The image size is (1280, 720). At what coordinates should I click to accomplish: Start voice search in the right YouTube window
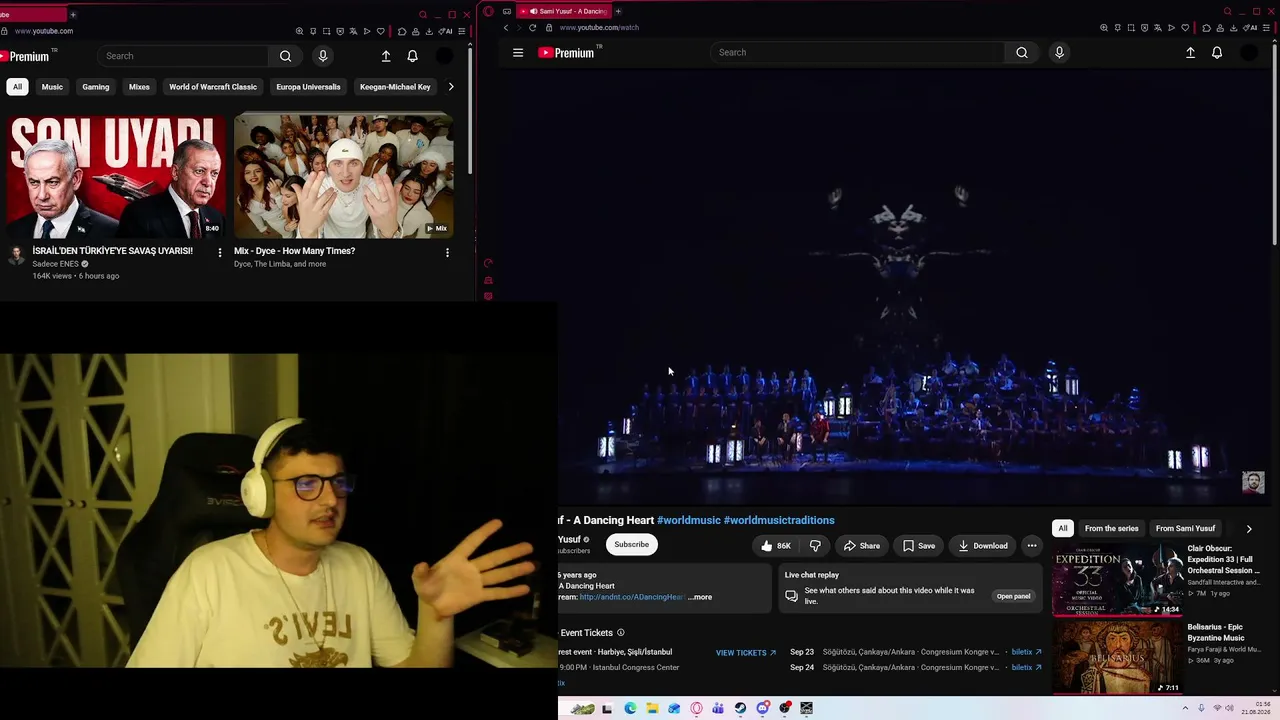(1059, 53)
